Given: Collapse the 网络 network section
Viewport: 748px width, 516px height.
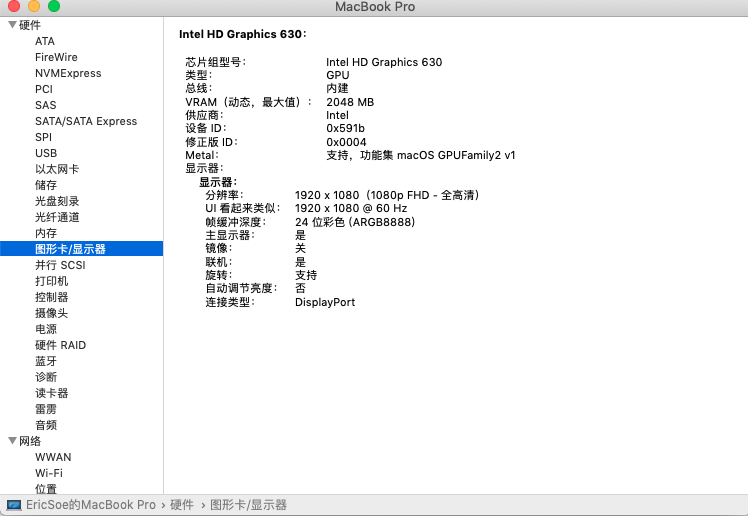Looking at the screenshot, I should point(12,441).
